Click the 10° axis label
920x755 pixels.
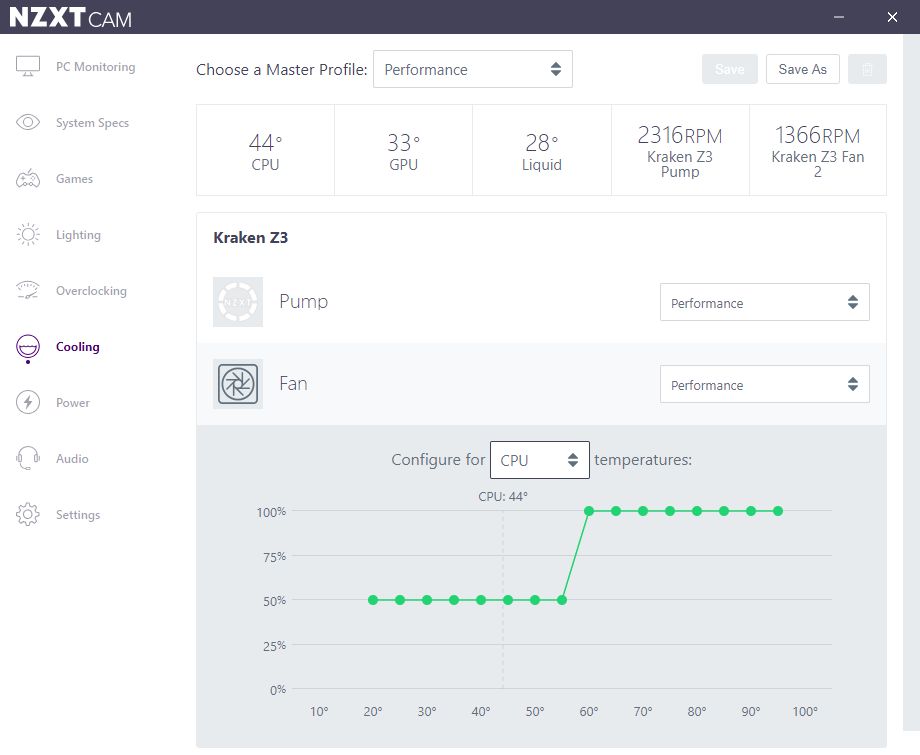(319, 712)
